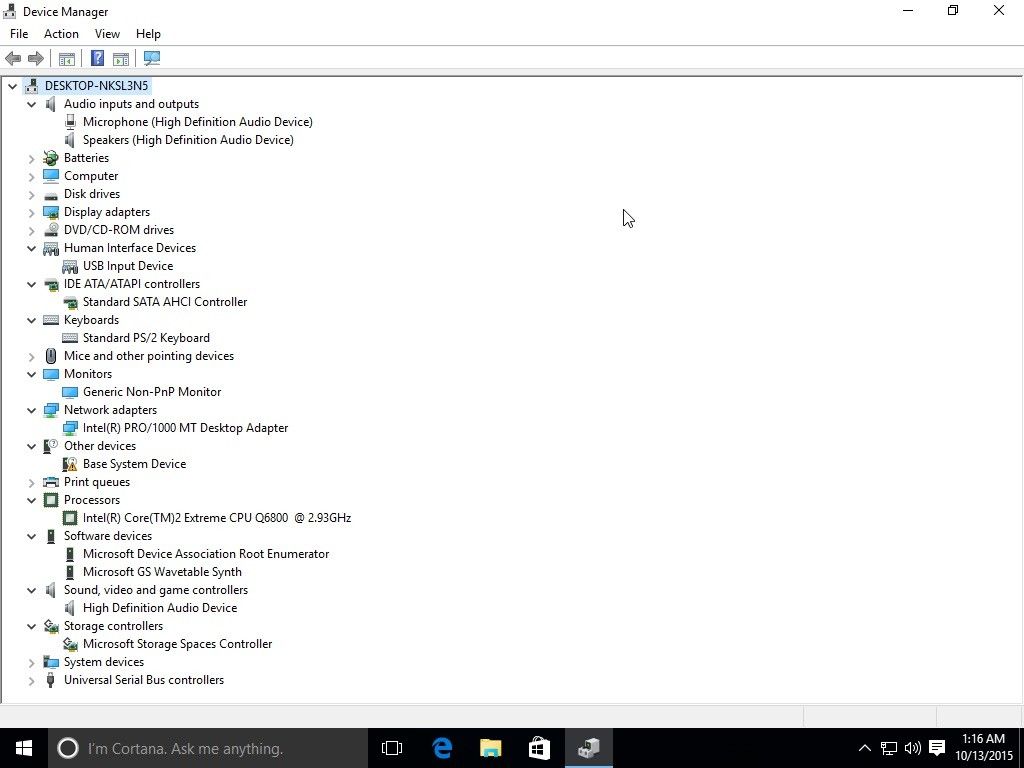Select Standard SATA AHCI Controller entry
Viewport: 1024px width, 768px height.
(164, 302)
